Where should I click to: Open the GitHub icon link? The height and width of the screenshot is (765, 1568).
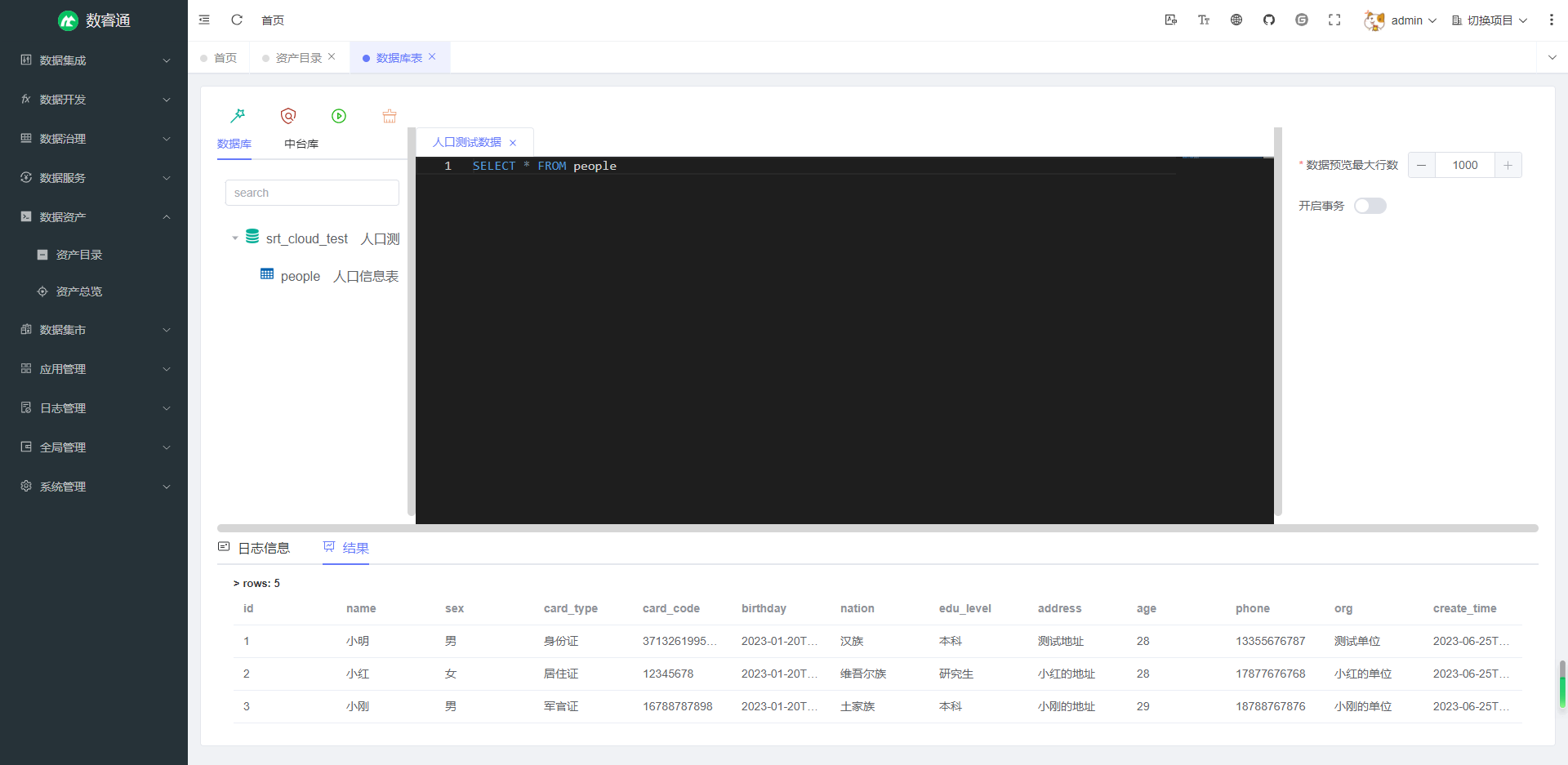(x=1269, y=20)
